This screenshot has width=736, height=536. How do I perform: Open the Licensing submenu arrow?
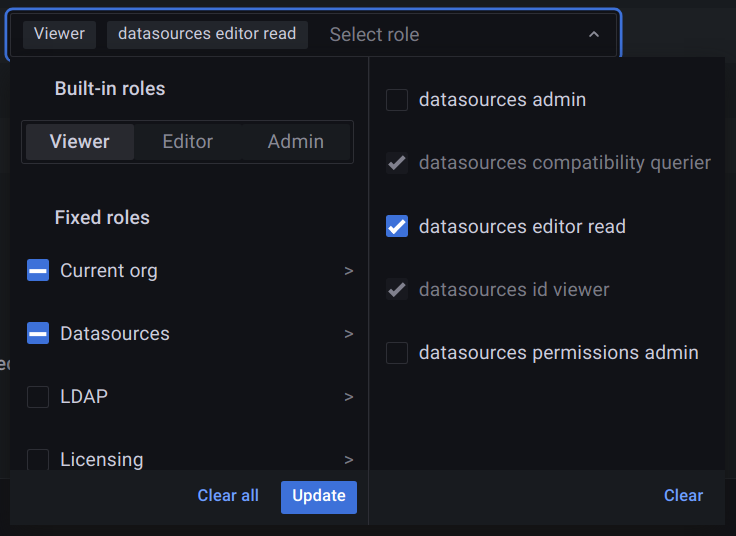(x=349, y=460)
